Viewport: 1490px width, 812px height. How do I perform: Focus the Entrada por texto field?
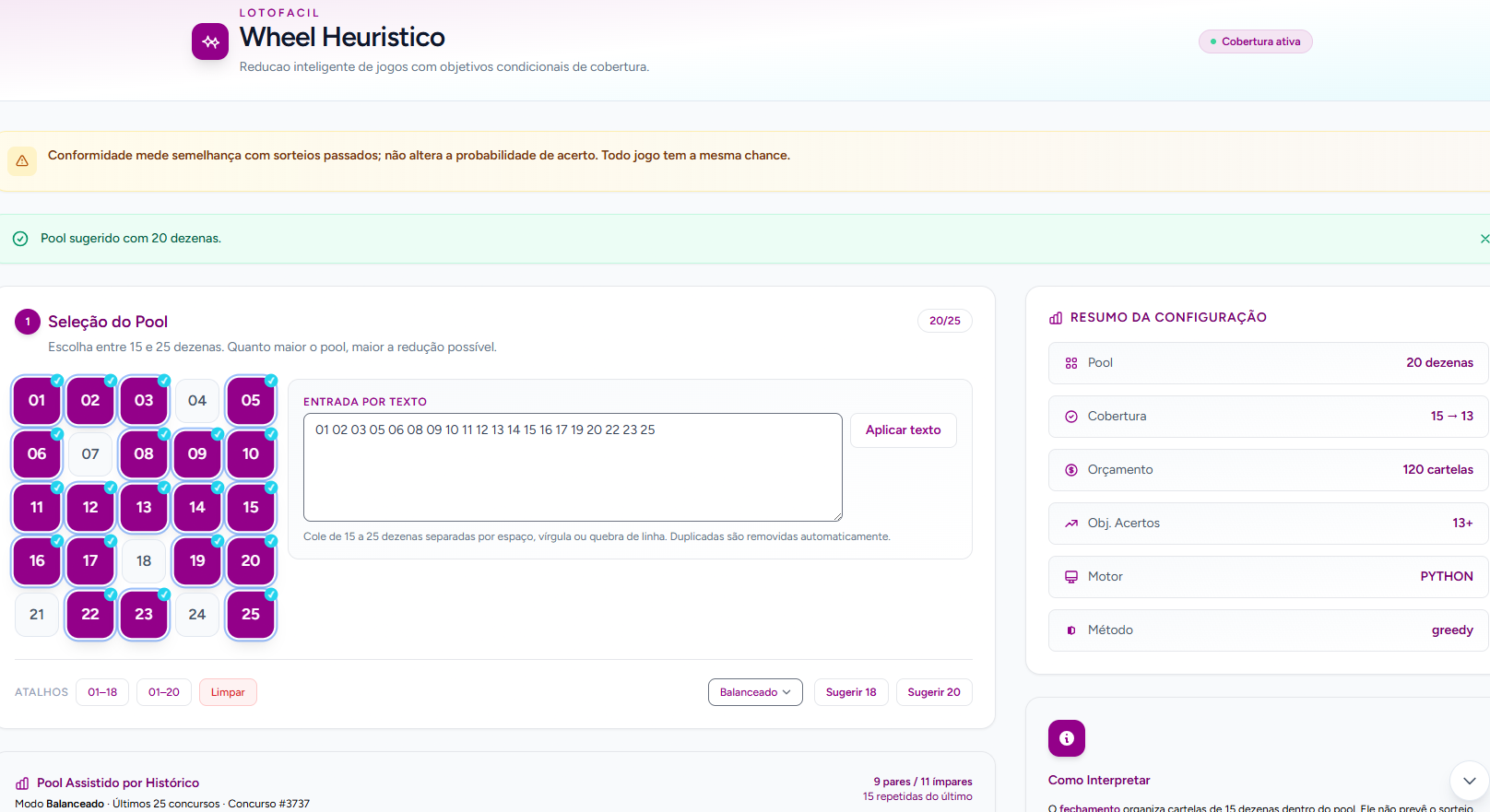tap(573, 467)
